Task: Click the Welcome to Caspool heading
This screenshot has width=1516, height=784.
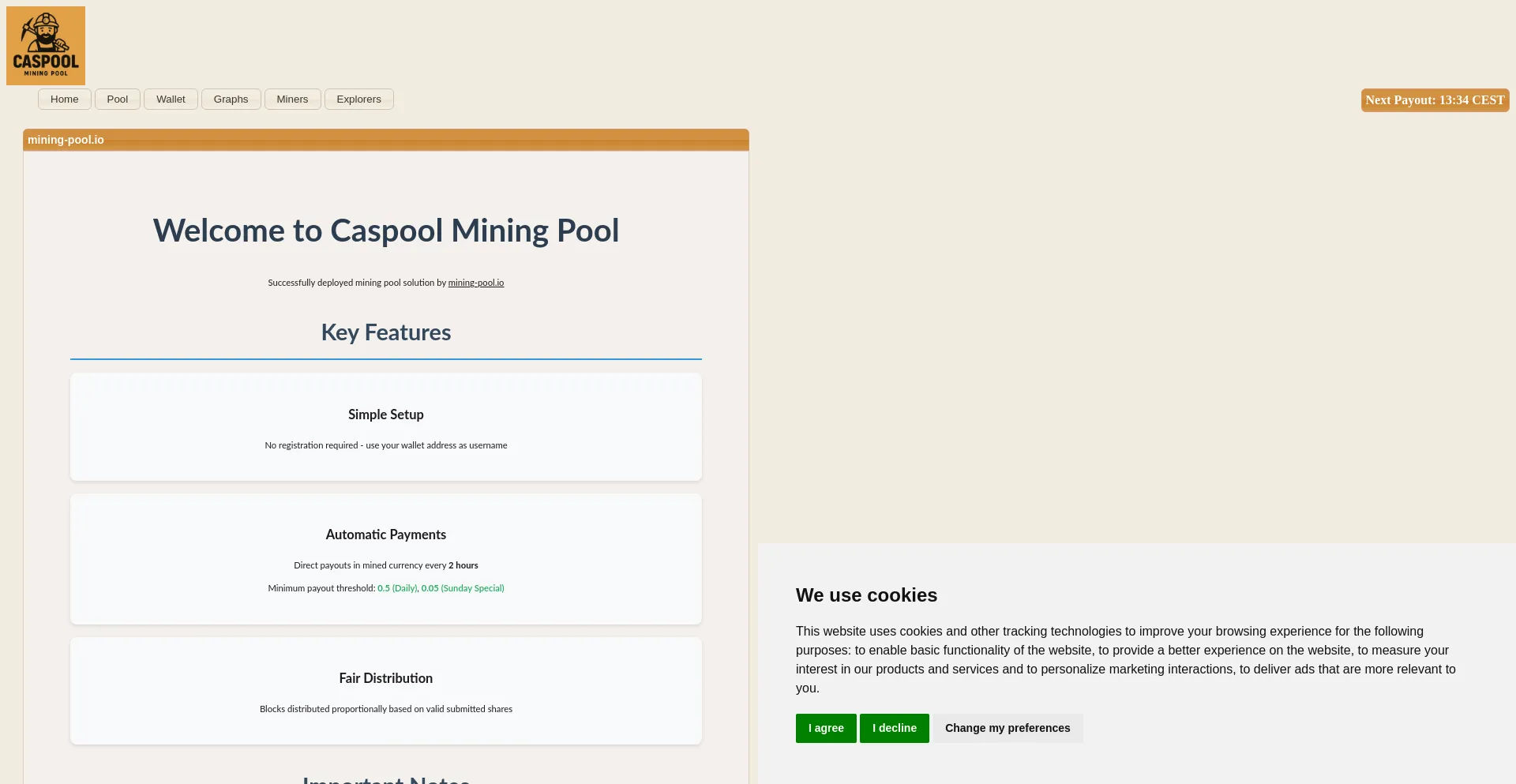Action: coord(385,231)
